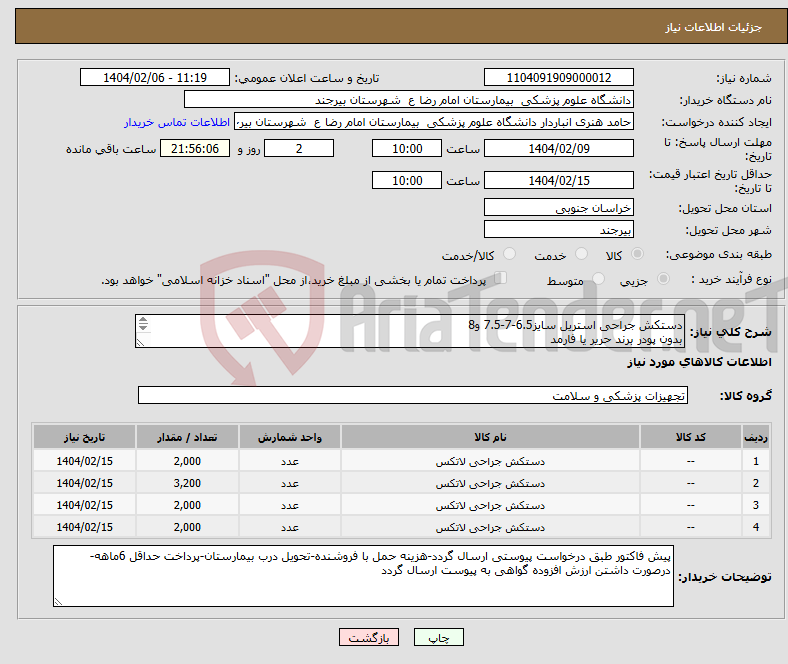
Task: Click the تاریخ نیاز column header
Action: point(84,437)
